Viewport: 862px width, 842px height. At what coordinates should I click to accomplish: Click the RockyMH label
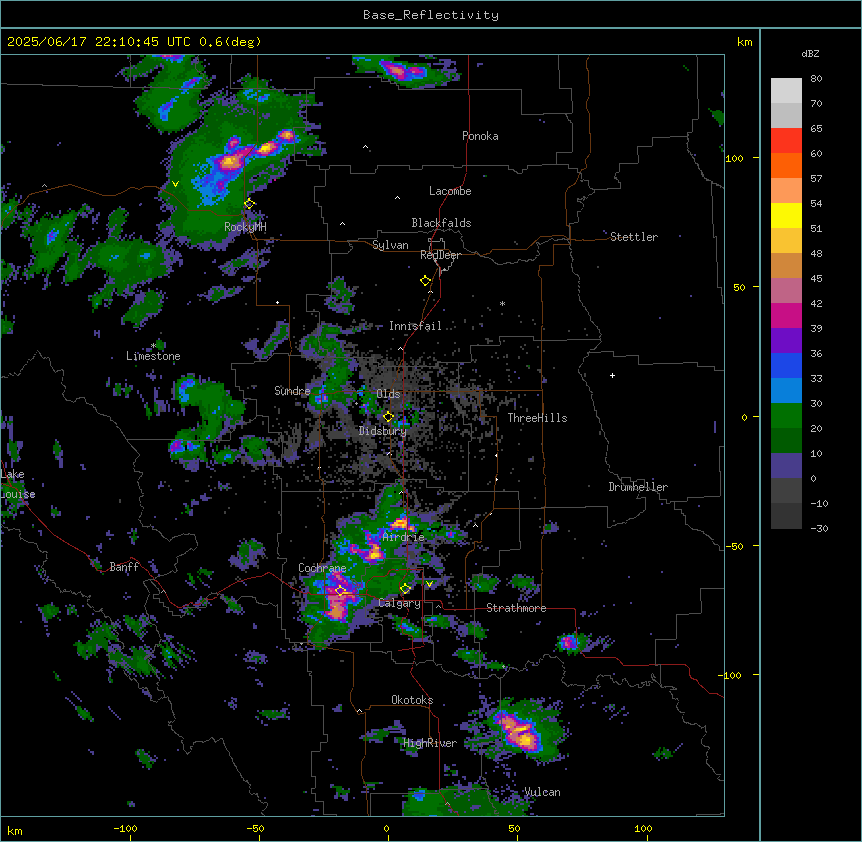(245, 227)
